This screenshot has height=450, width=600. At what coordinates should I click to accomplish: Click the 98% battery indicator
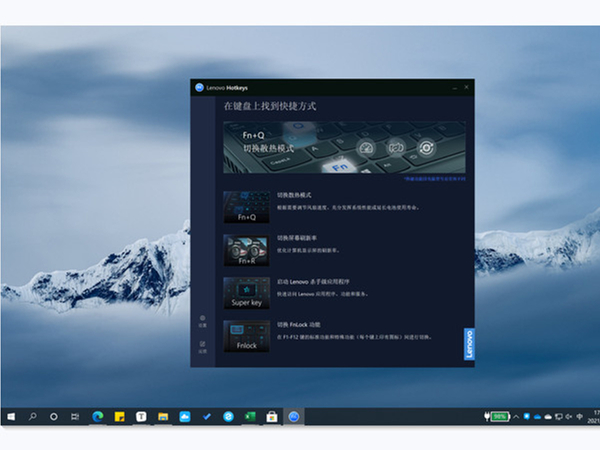click(498, 416)
